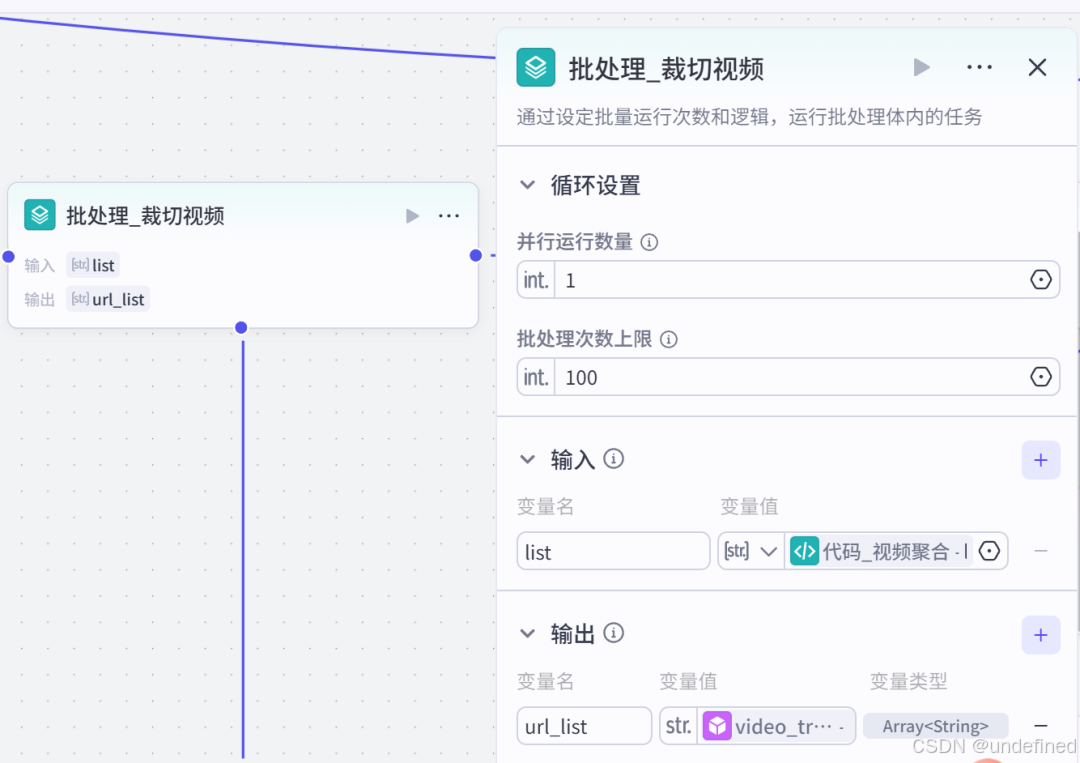Add a new output variable
Viewport: 1080px width, 763px height.
1041,635
